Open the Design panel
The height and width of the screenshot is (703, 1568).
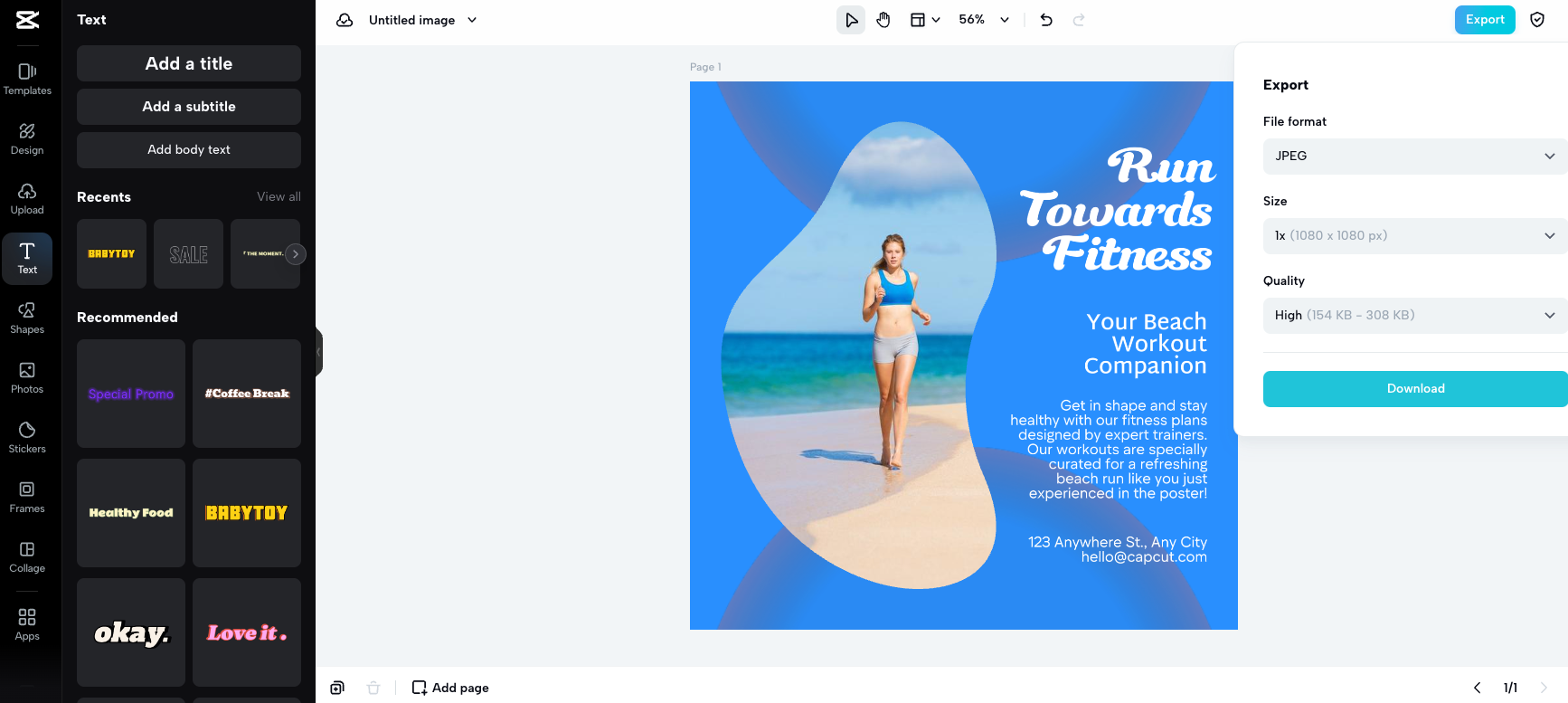[27, 138]
